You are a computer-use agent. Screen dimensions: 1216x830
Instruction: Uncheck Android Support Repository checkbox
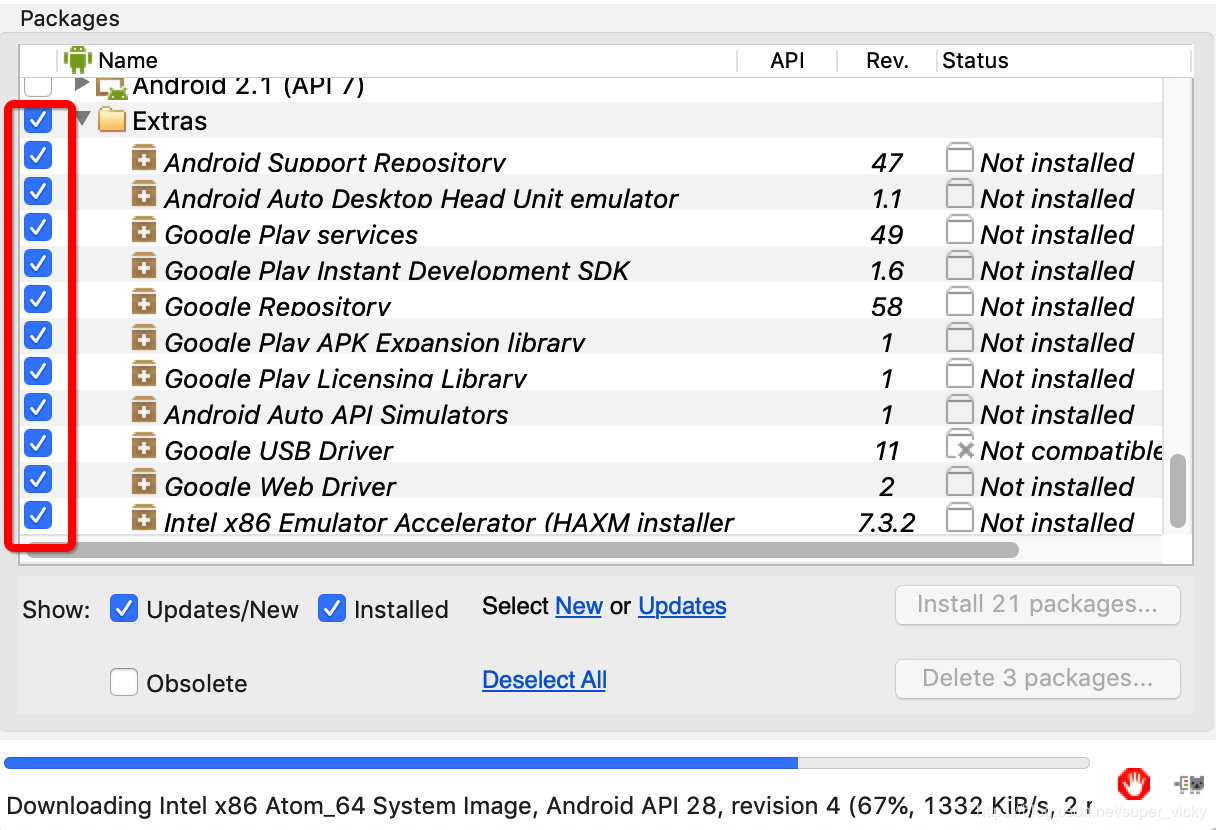38,156
